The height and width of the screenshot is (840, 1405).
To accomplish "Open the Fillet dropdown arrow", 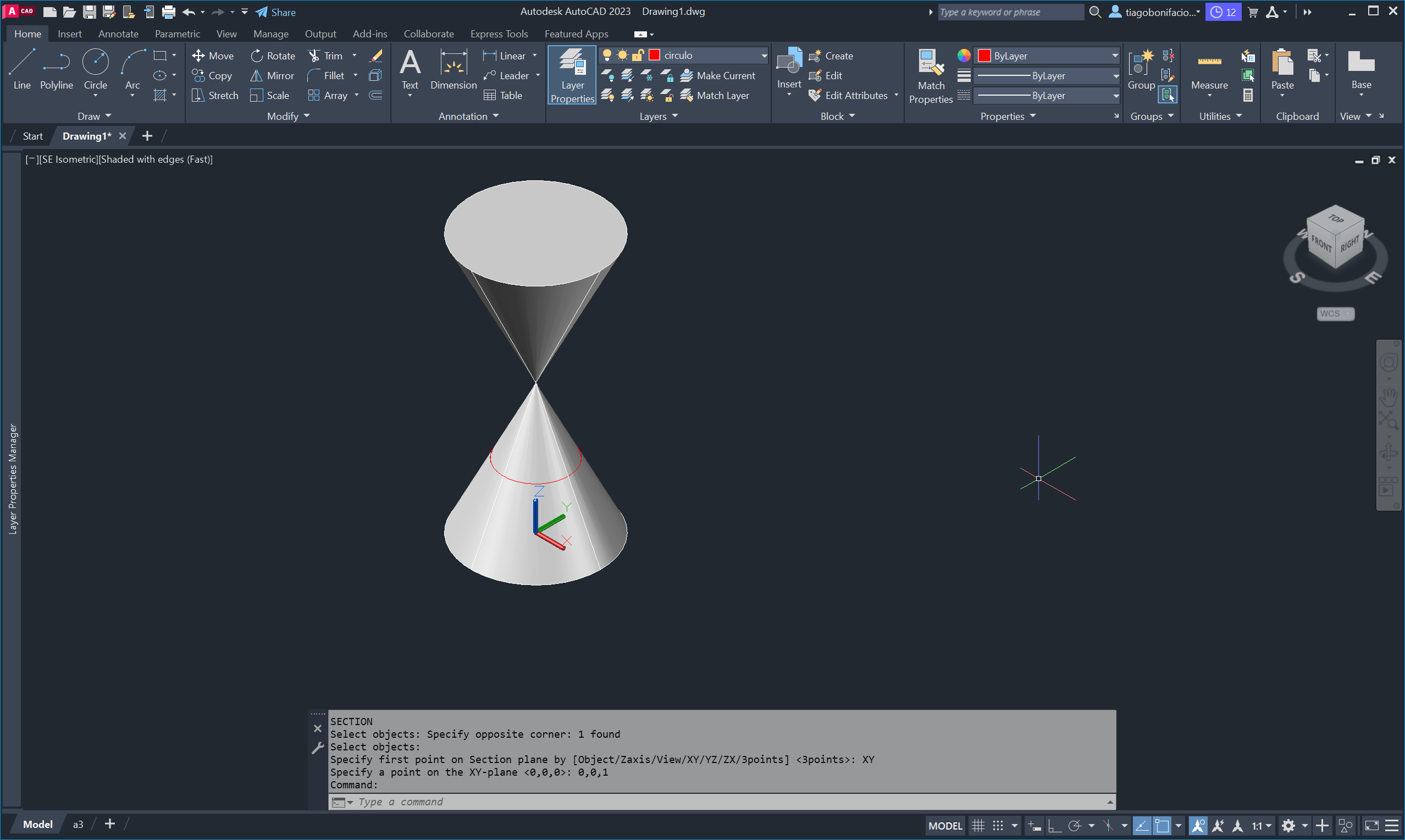I will pos(355,75).
